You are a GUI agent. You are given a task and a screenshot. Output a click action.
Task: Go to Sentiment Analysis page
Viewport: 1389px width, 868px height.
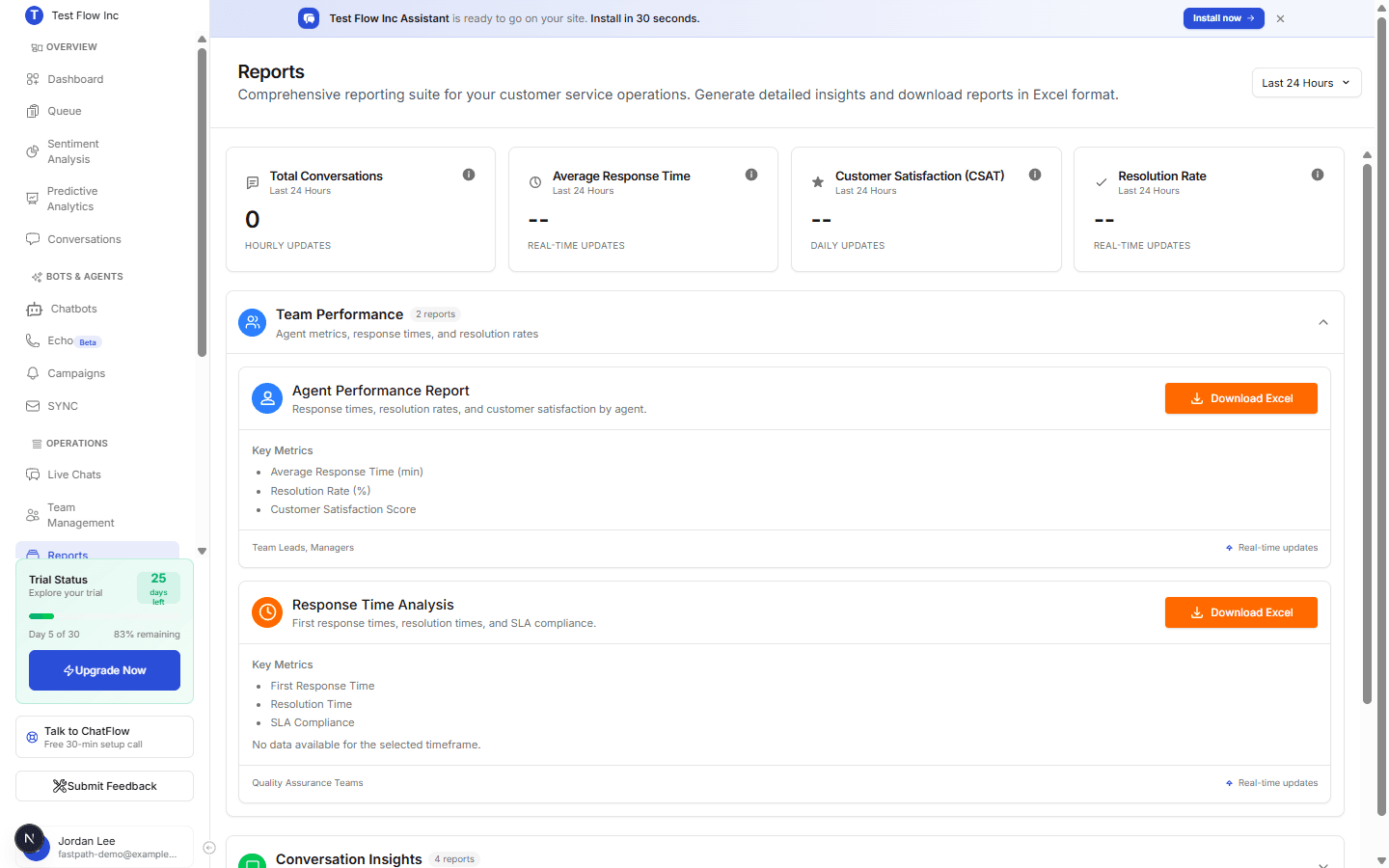(x=97, y=151)
